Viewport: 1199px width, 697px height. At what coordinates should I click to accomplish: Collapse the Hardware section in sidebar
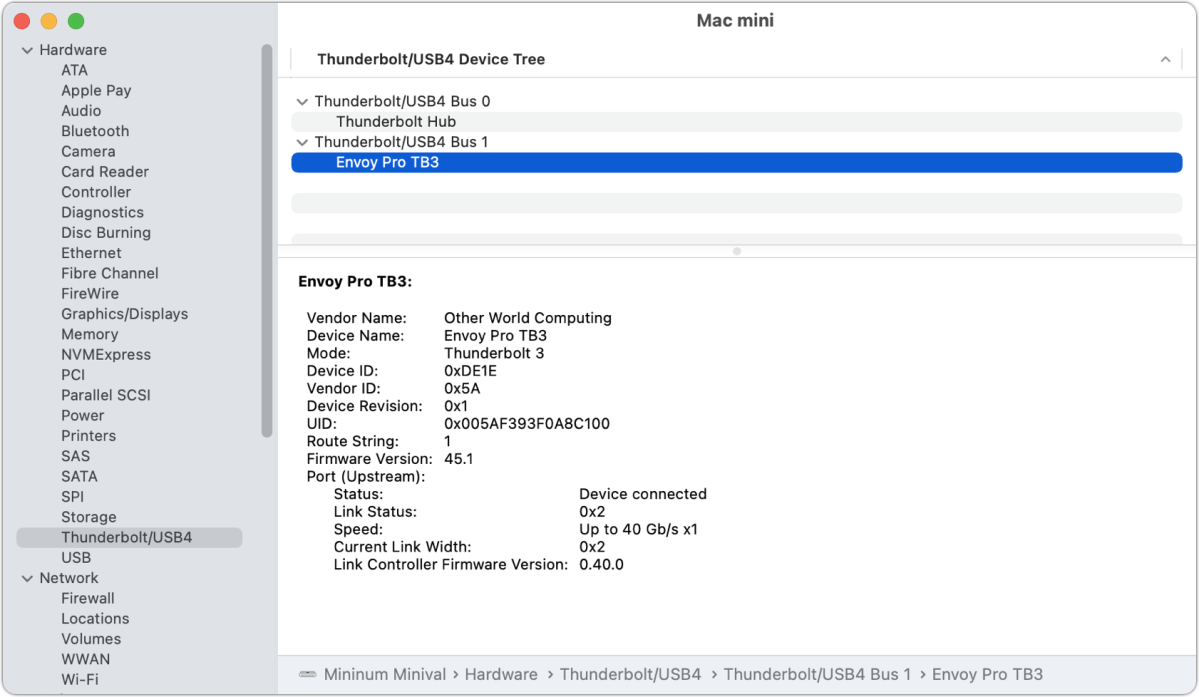point(28,50)
